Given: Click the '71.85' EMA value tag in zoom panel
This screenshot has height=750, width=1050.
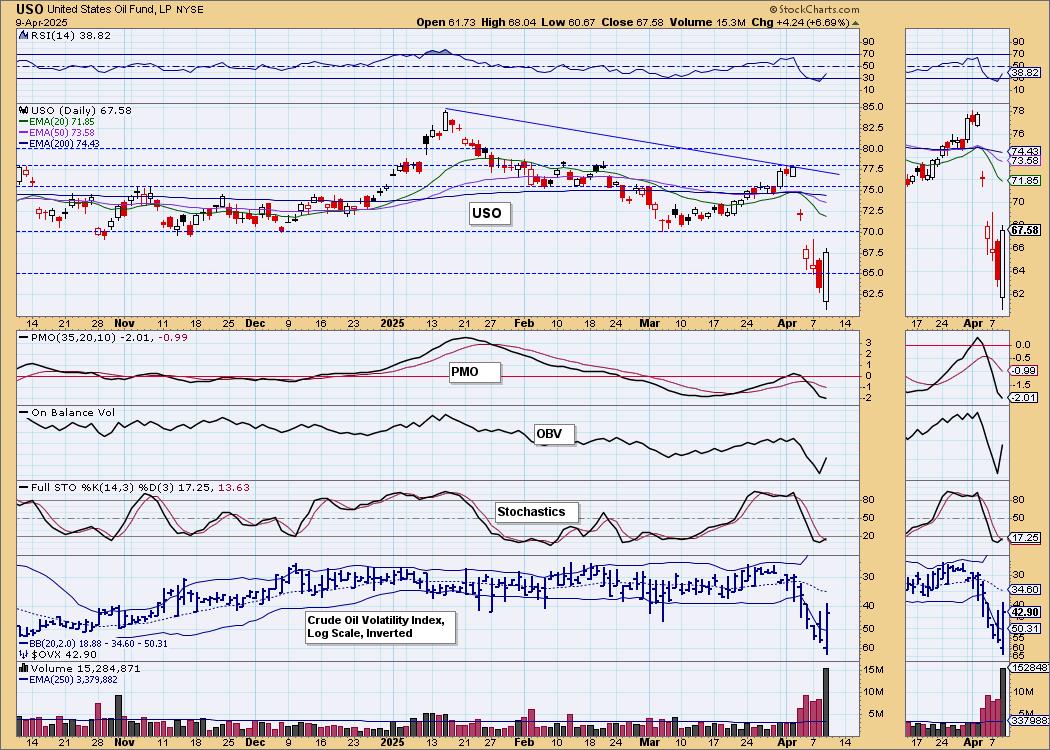Looking at the screenshot, I should (1025, 180).
